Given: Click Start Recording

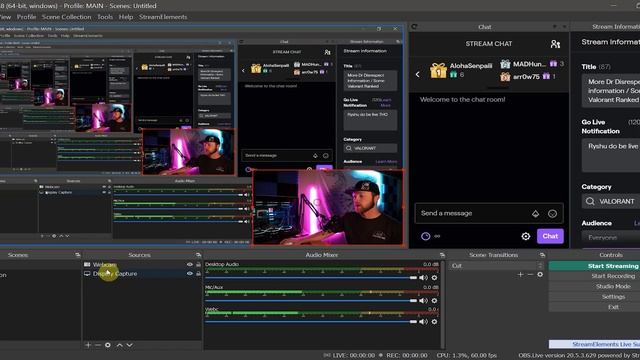Looking at the screenshot, I should 594,276.
